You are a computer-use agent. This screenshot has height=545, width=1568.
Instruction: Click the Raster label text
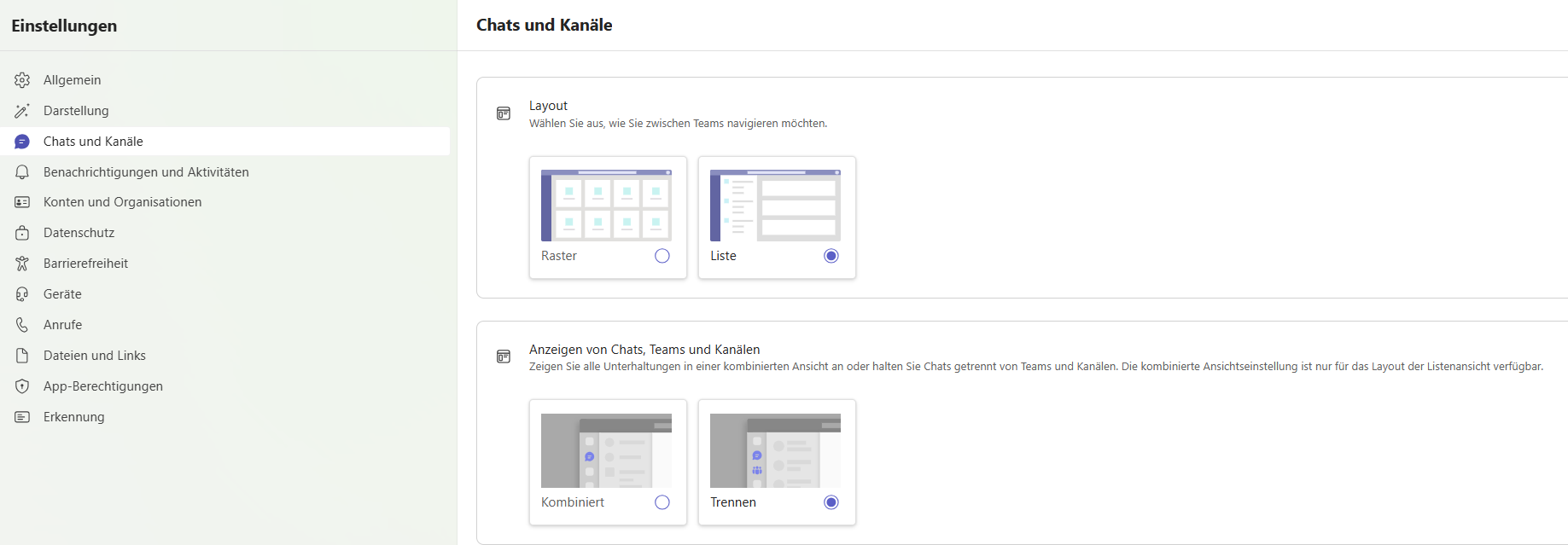[x=559, y=256]
